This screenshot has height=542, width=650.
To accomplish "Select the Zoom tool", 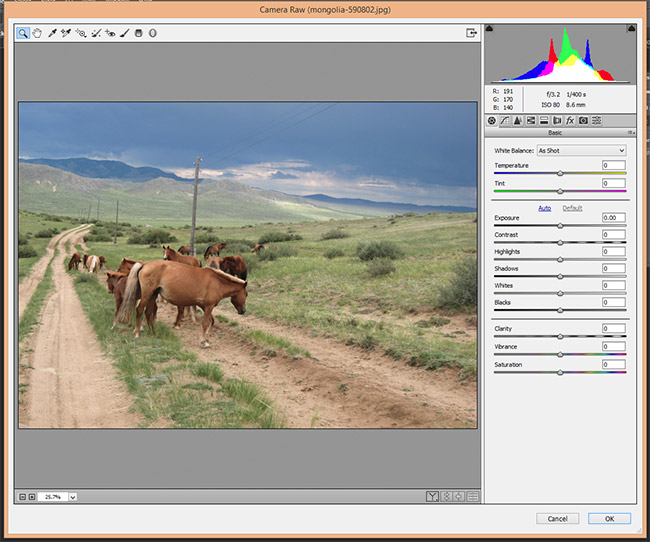I will coord(23,33).
